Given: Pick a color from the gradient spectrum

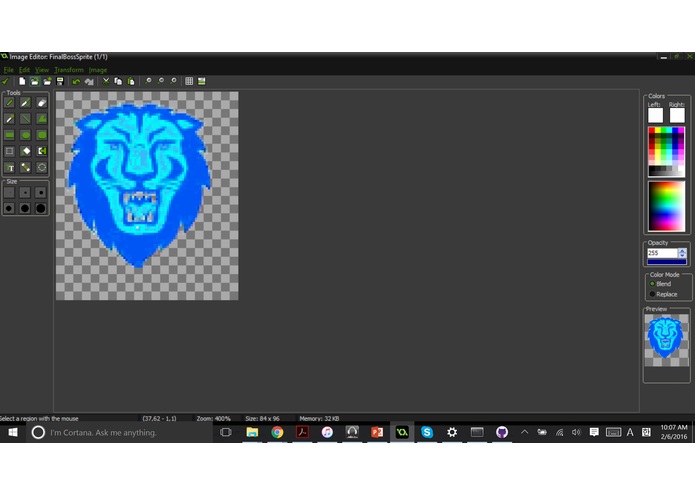Looking at the screenshot, I should [666, 206].
